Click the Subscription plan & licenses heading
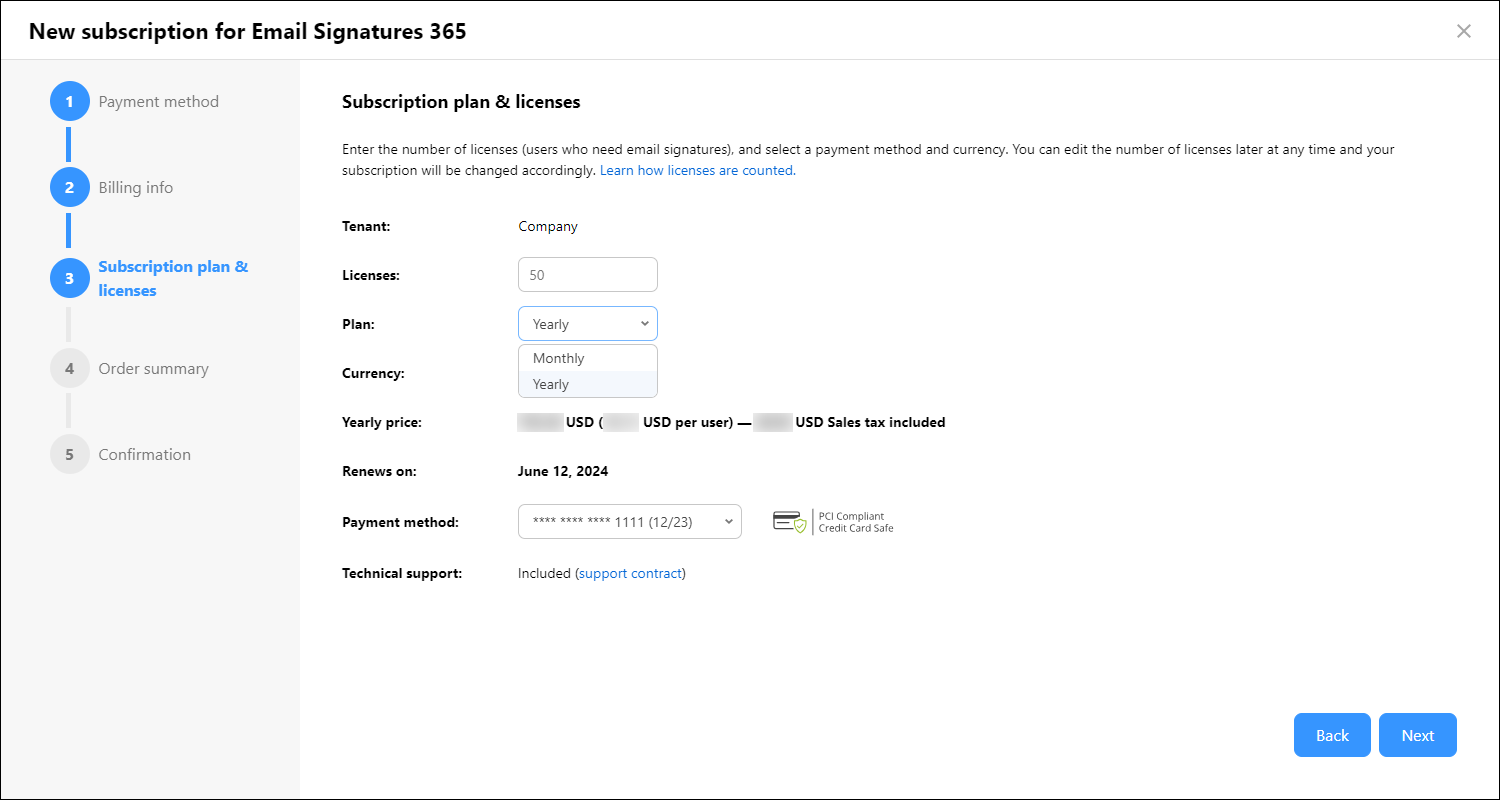The height and width of the screenshot is (800, 1500). coord(461,102)
